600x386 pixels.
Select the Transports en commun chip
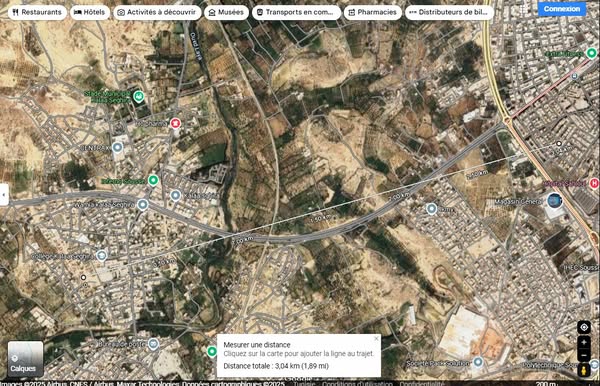tap(296, 12)
